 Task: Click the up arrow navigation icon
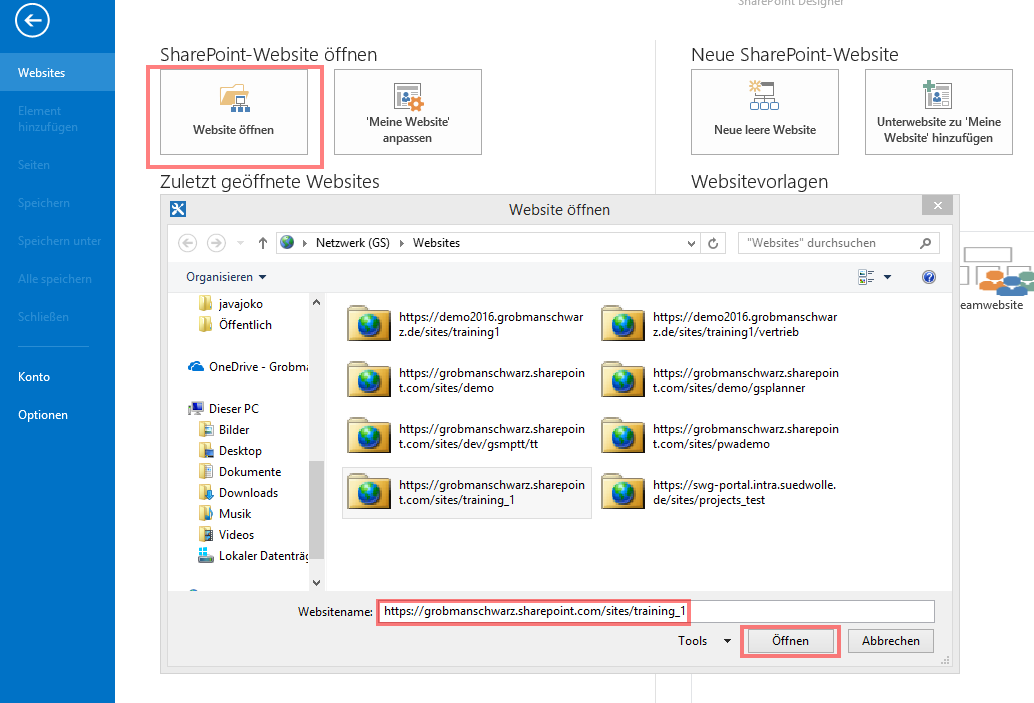(263, 243)
